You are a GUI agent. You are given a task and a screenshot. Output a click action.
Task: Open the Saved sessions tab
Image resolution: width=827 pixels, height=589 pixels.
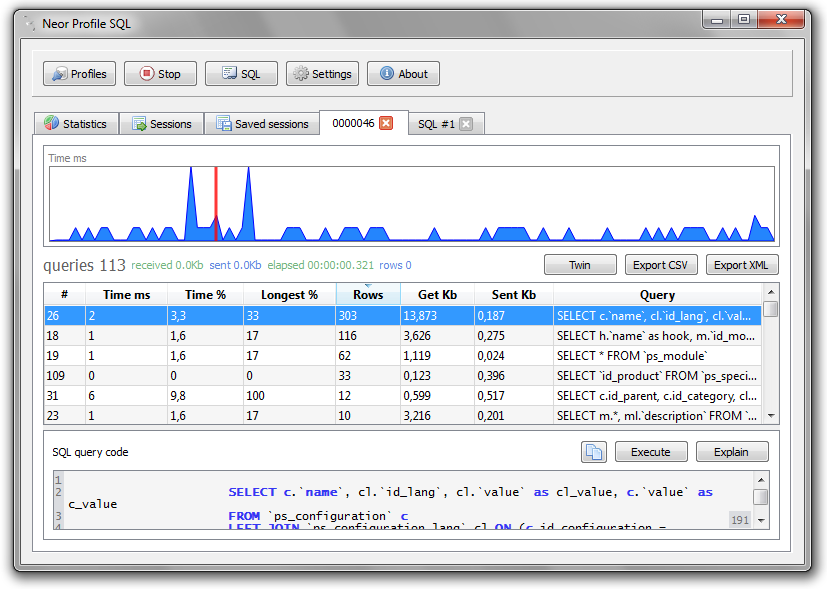pos(262,124)
